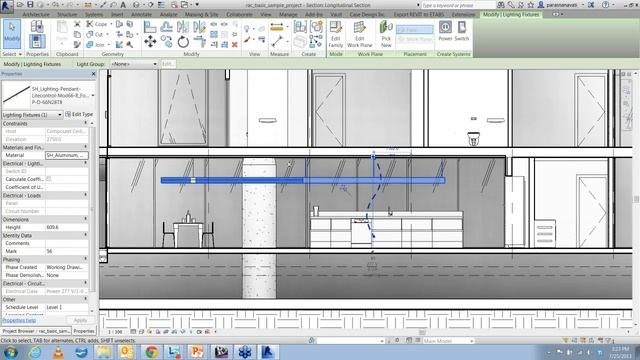Click the red Delete icon
This screenshot has width=640, height=360.
235,44
